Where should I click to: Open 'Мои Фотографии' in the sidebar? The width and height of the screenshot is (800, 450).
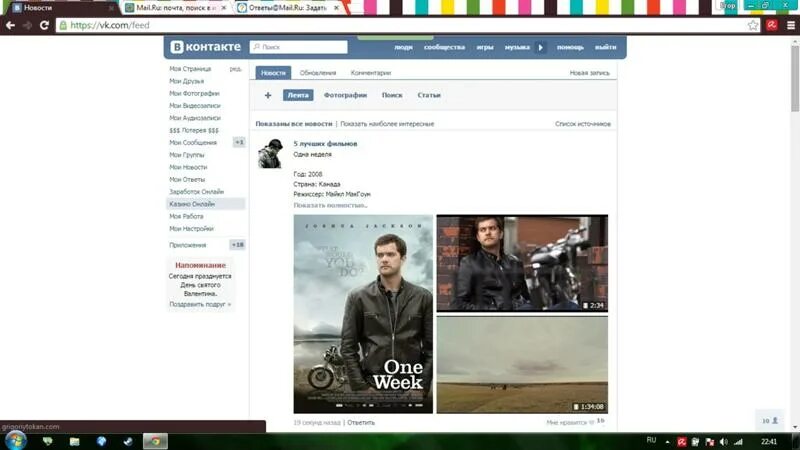(x=194, y=93)
